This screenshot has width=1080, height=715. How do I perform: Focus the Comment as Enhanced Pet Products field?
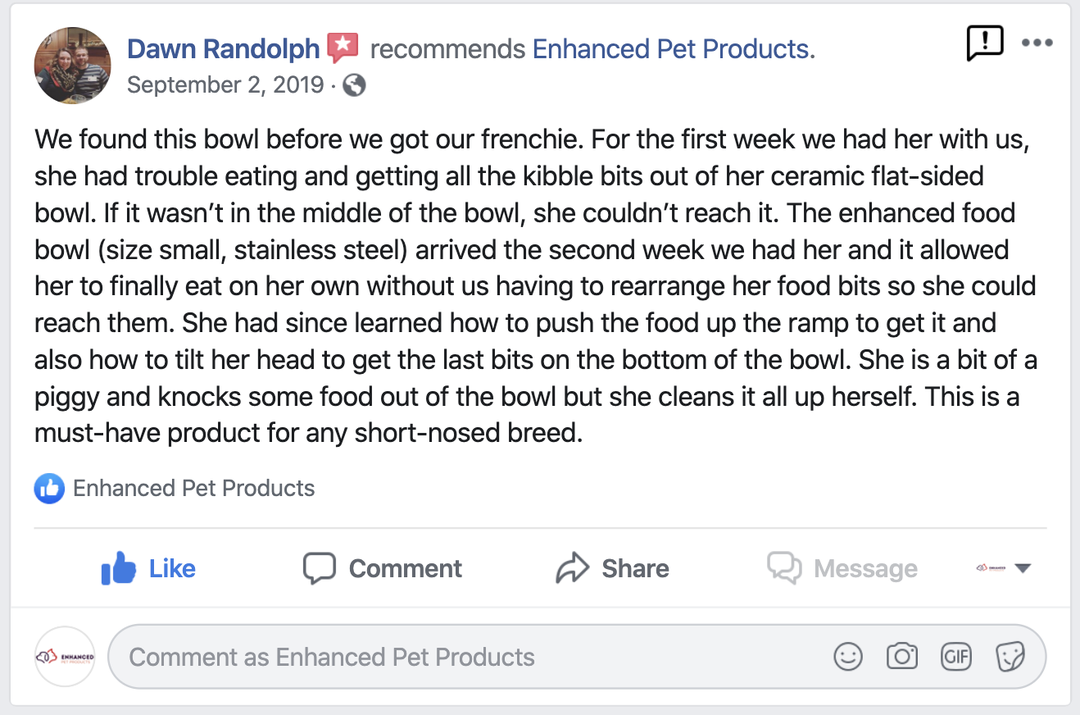pyautogui.click(x=470, y=657)
